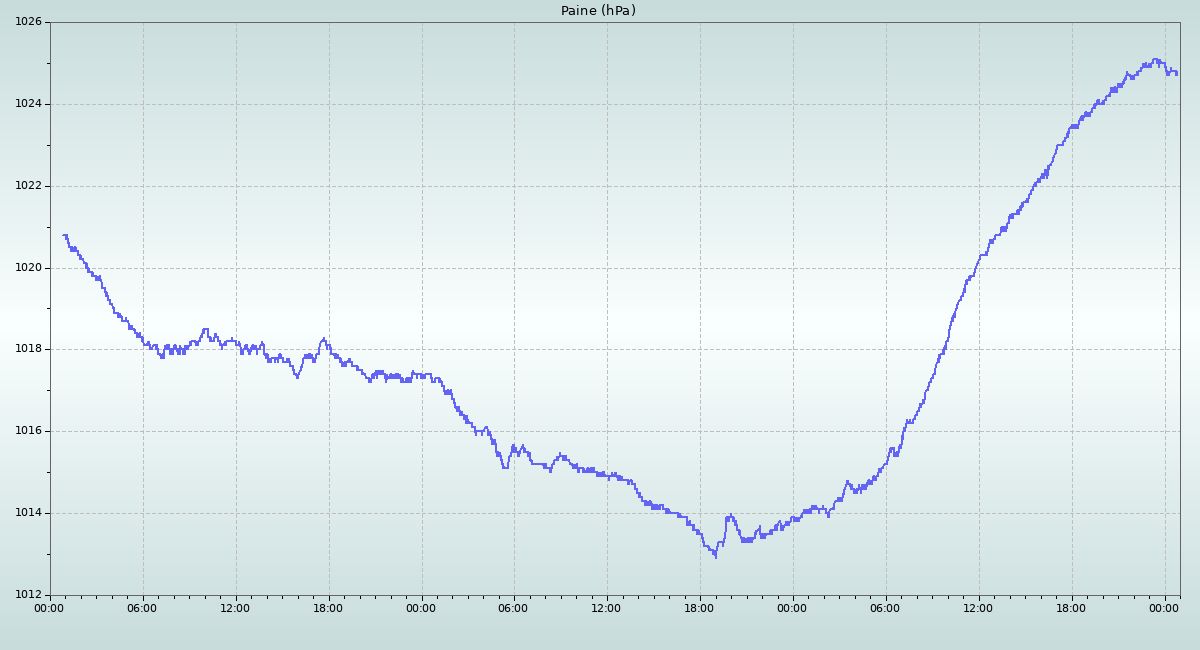Viewport: 1200px width, 650px height.
Task: Click the lowest point of the pressure curve
Action: point(715,556)
